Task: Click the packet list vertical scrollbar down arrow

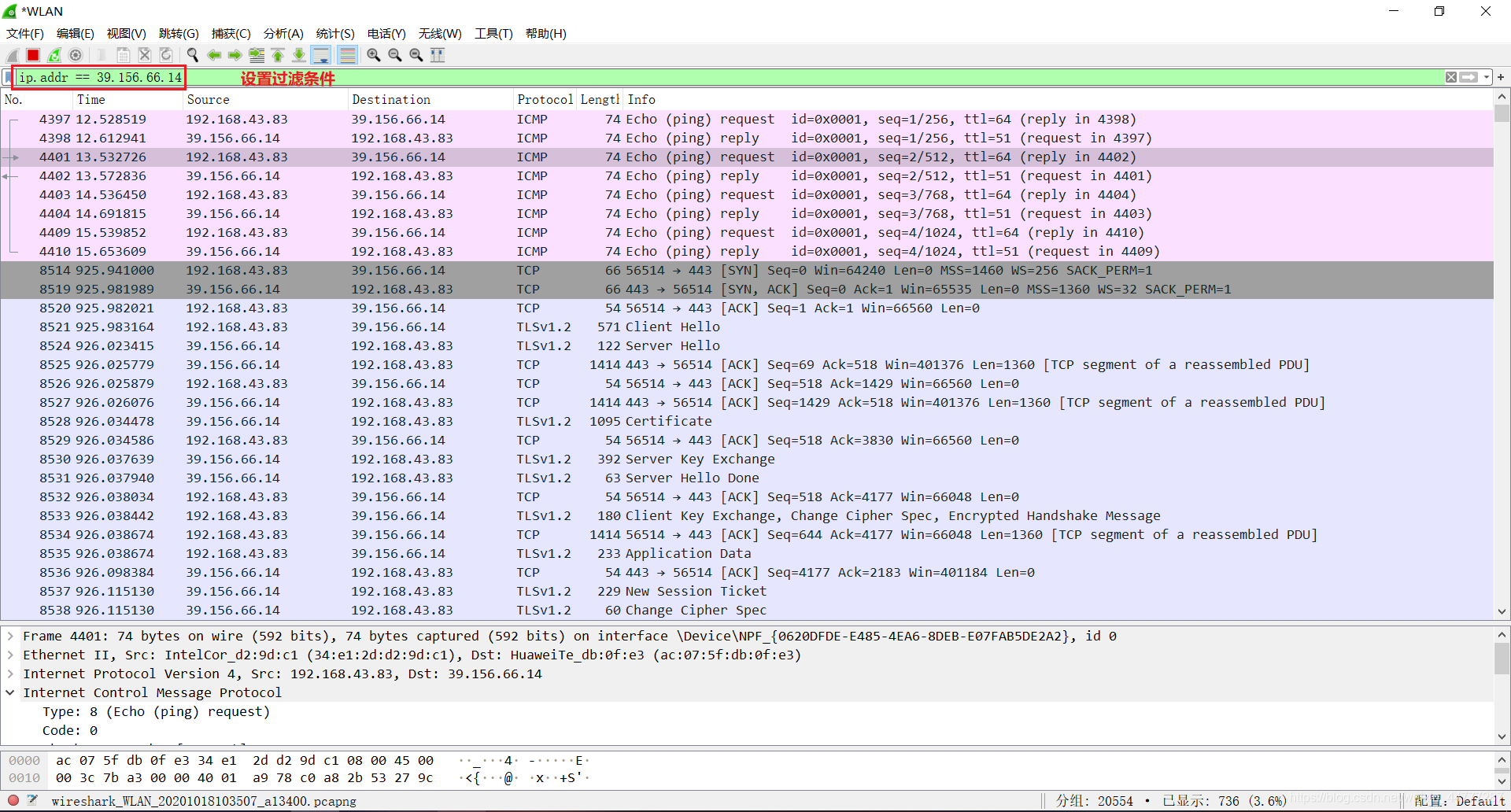Action: (1502, 611)
